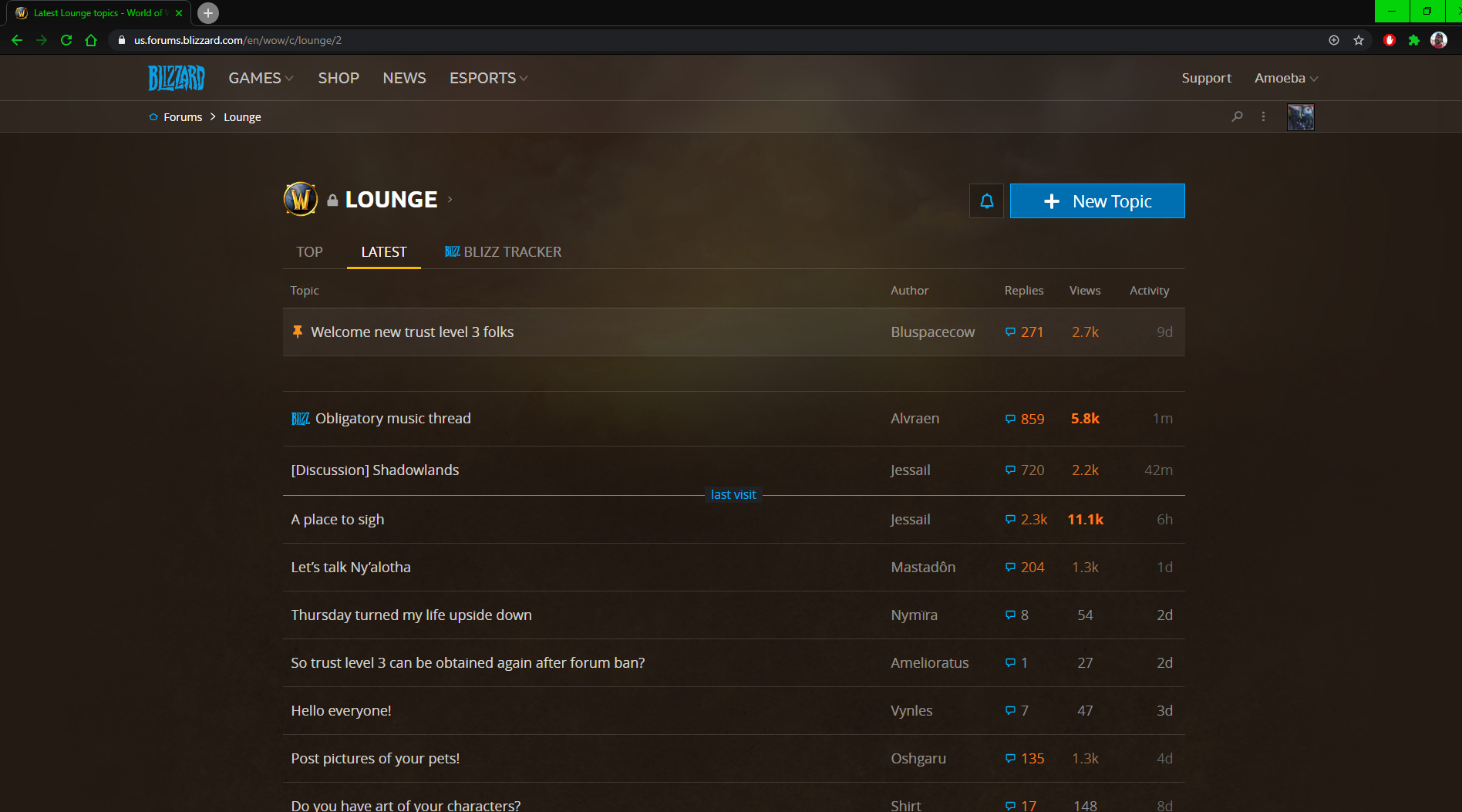
Task: Open the Hello everyone! topic
Action: pyautogui.click(x=341, y=711)
